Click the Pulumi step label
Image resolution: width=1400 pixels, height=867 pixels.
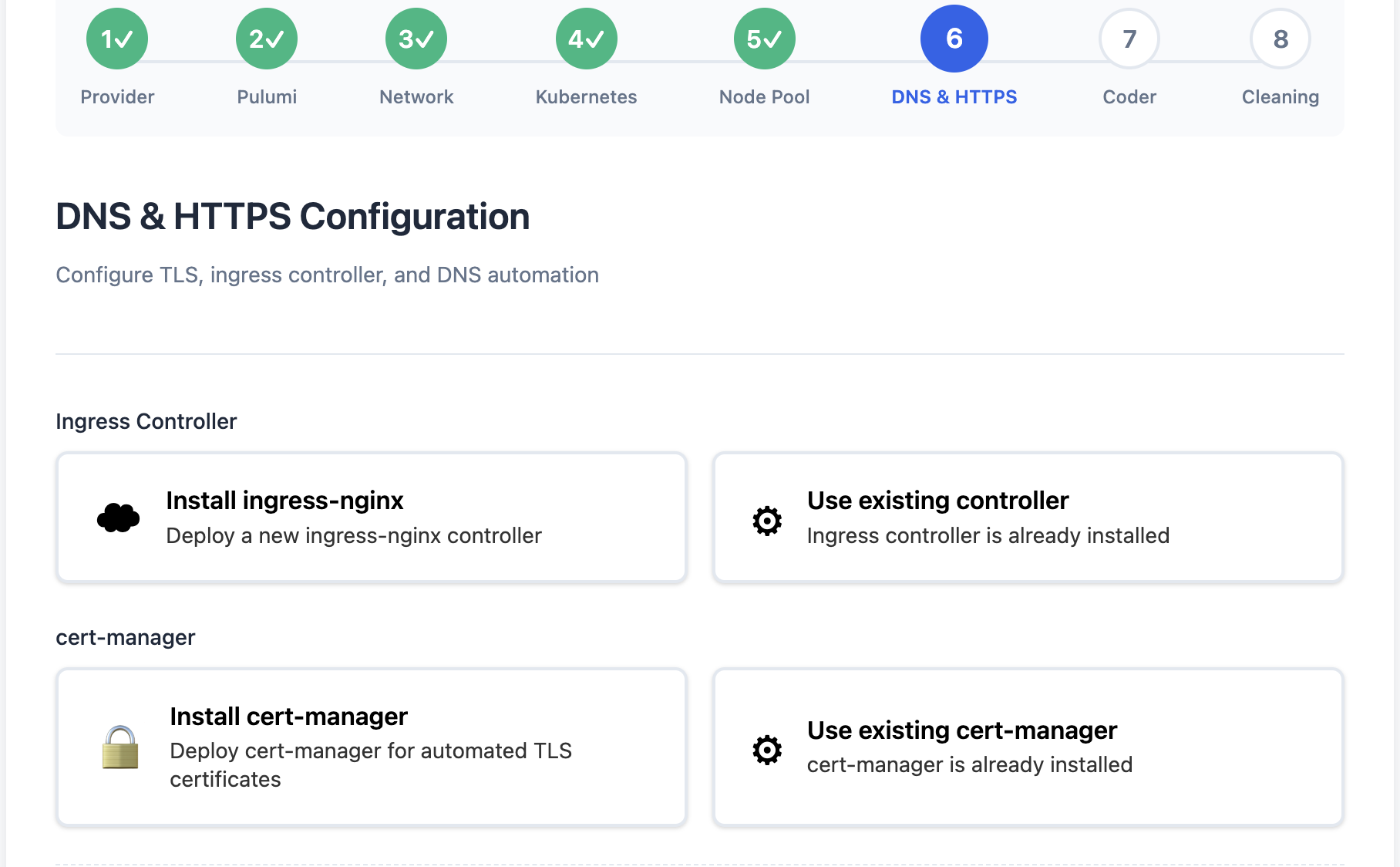point(267,97)
